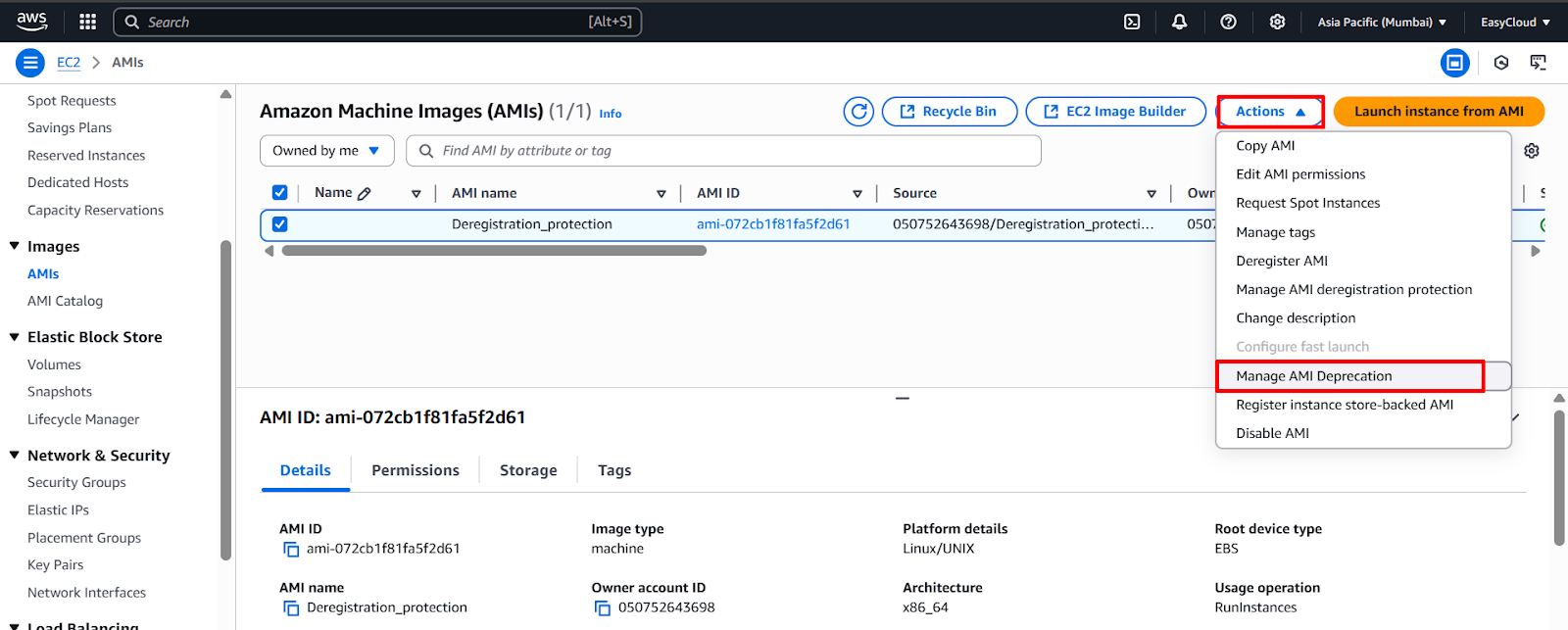
Task: Select Manage tags menu item
Action: coord(1363,232)
